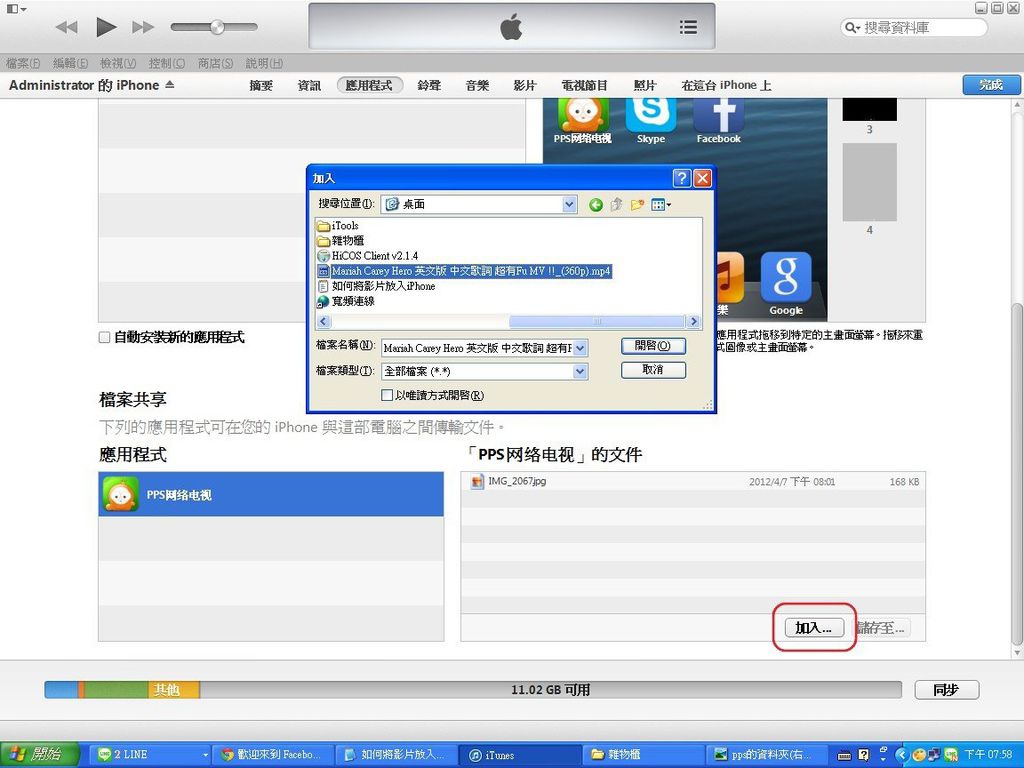Create a new folder icon in dialog
Screen dimensions: 1024x768
pyautogui.click(x=637, y=205)
